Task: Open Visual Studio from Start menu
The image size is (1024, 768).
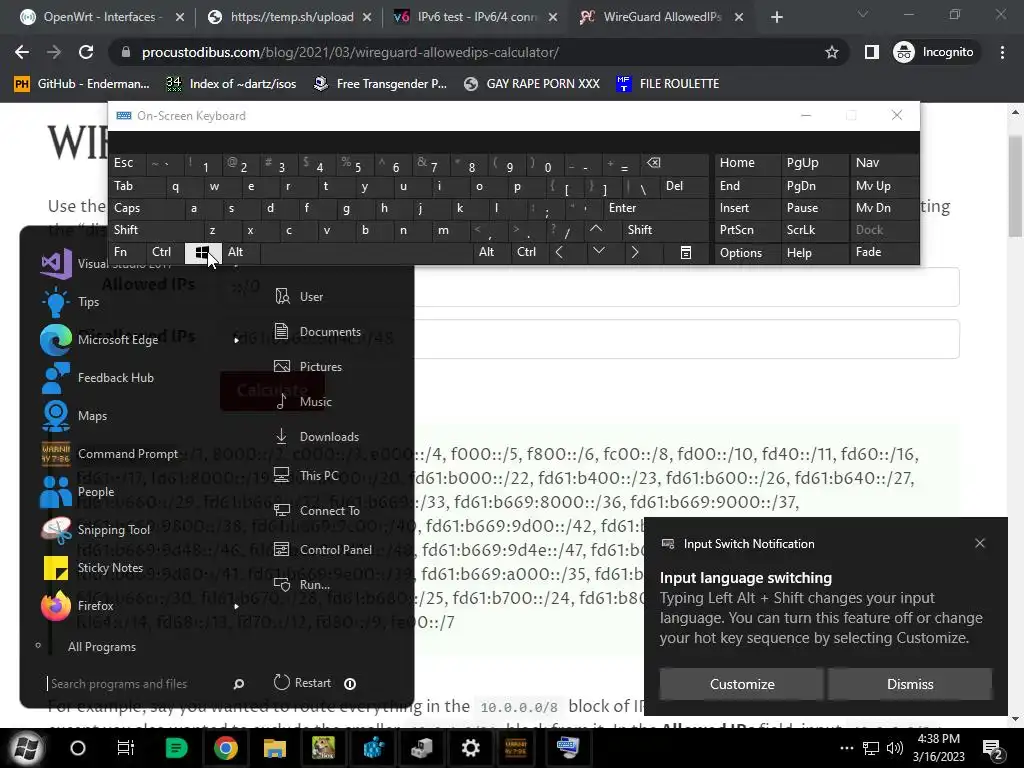Action: [108, 264]
